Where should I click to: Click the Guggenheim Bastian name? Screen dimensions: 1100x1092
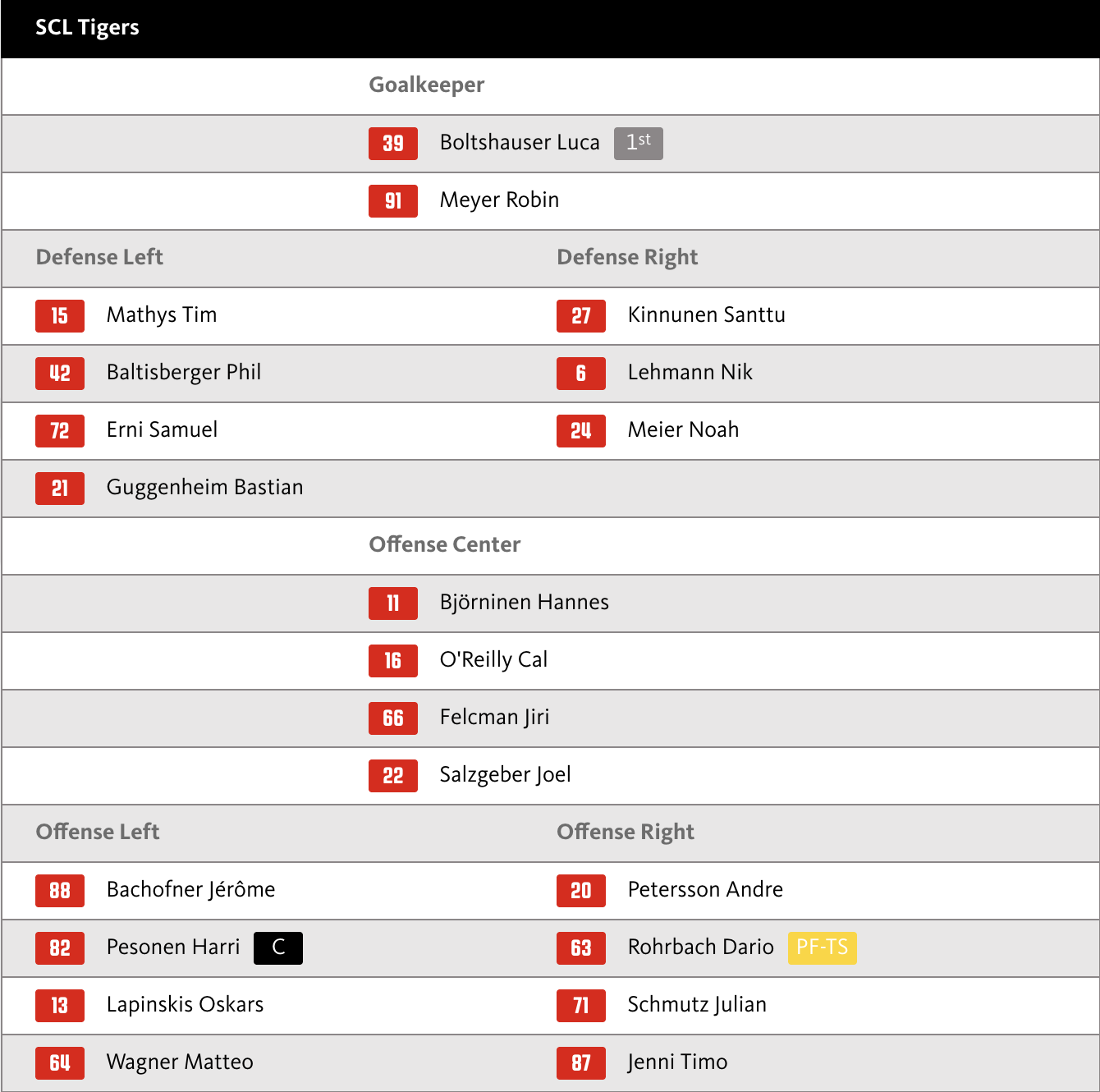(204, 488)
